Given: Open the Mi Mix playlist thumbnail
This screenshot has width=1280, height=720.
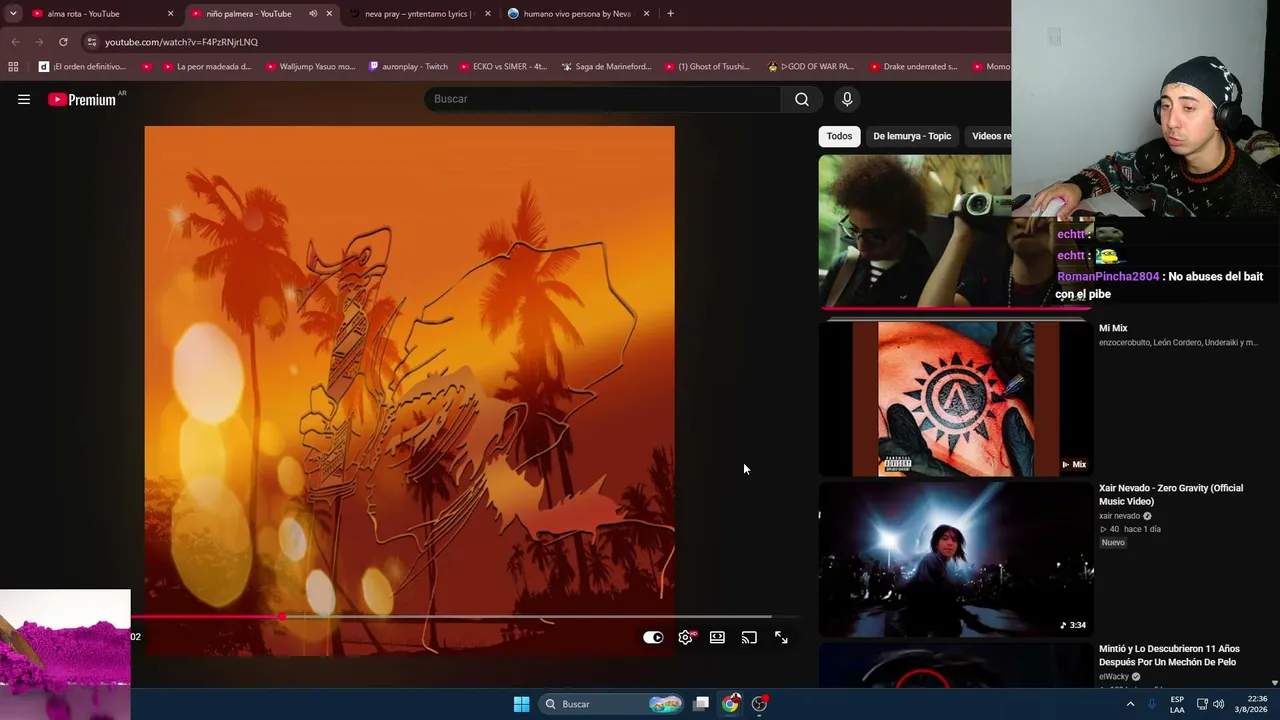Looking at the screenshot, I should pyautogui.click(x=955, y=399).
